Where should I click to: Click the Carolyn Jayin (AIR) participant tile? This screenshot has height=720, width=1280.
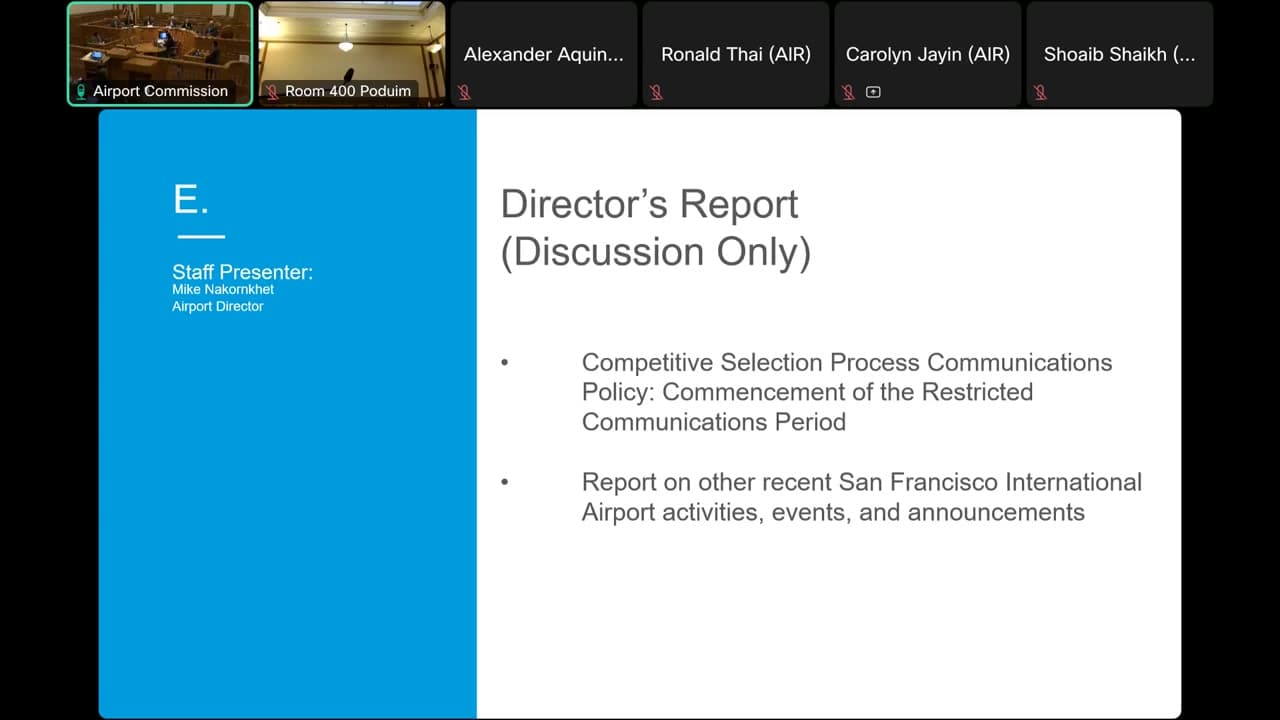tap(928, 53)
